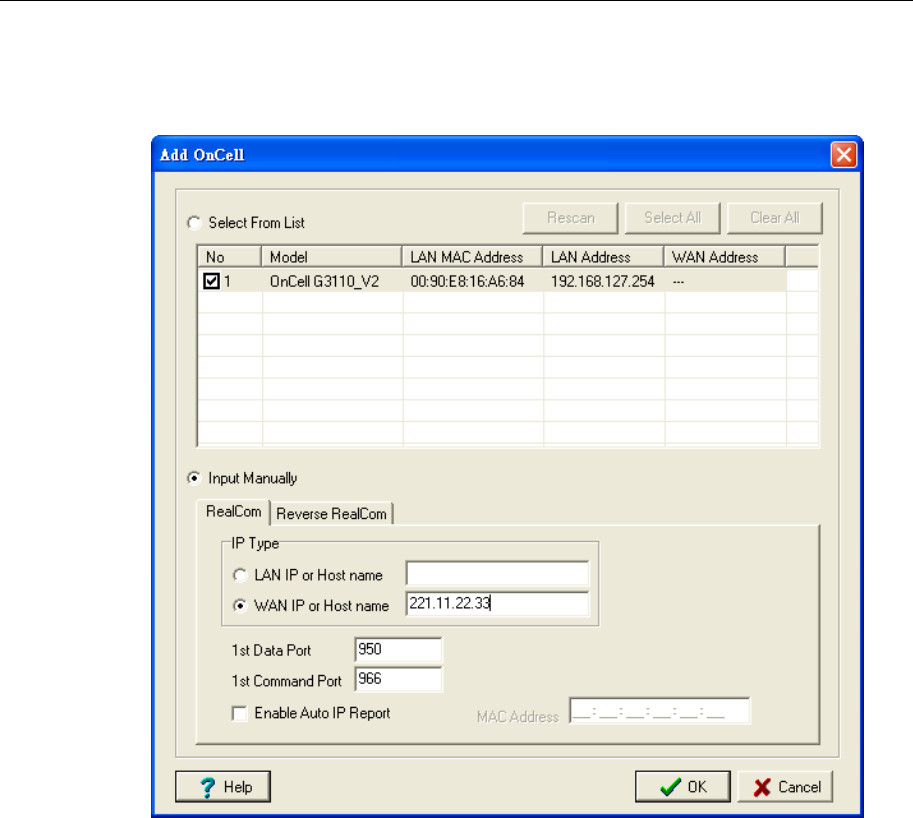
Task: Click the '1st Command Port' label
Action: click(286, 681)
